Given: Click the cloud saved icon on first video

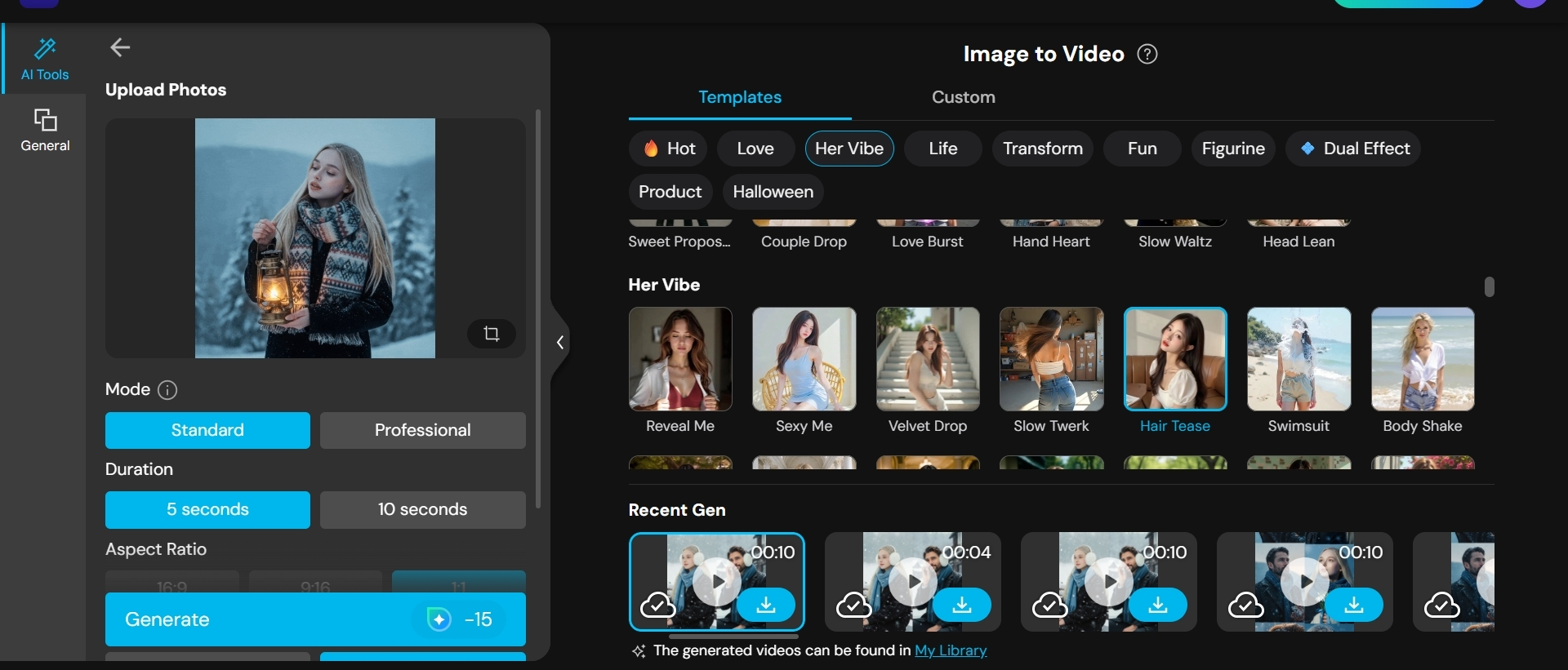Looking at the screenshot, I should point(657,606).
